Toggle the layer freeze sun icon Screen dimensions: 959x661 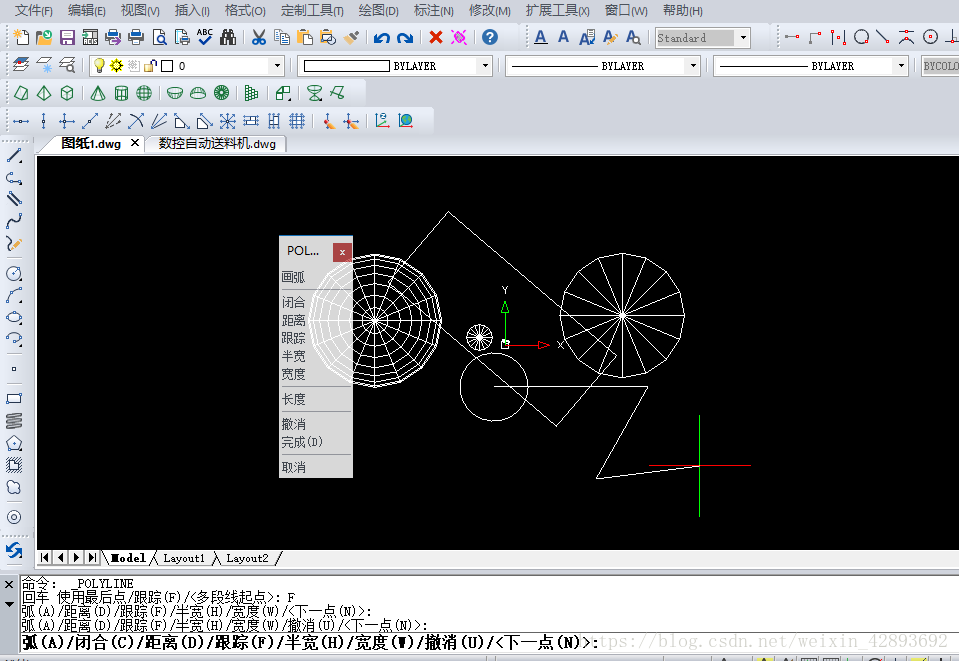tap(116, 66)
